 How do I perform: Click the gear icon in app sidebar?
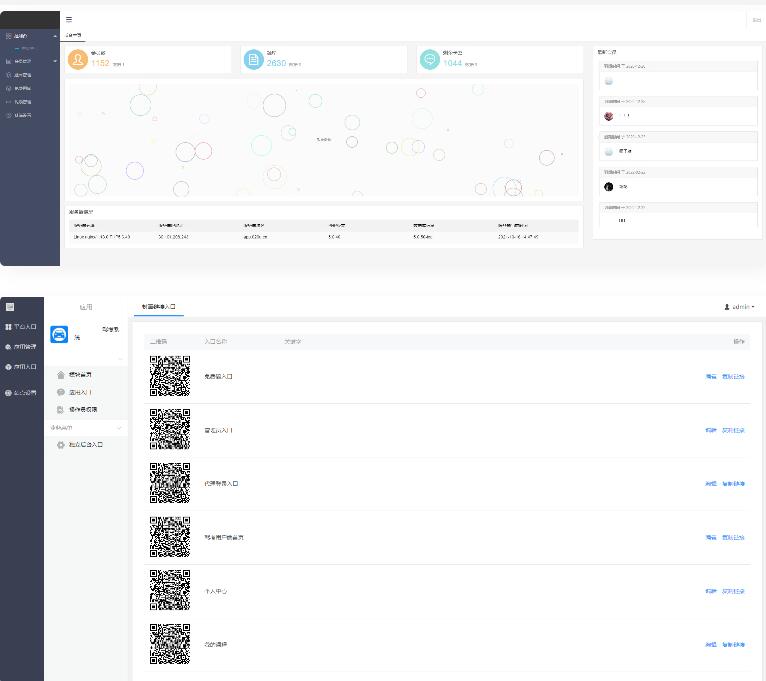tap(61, 444)
